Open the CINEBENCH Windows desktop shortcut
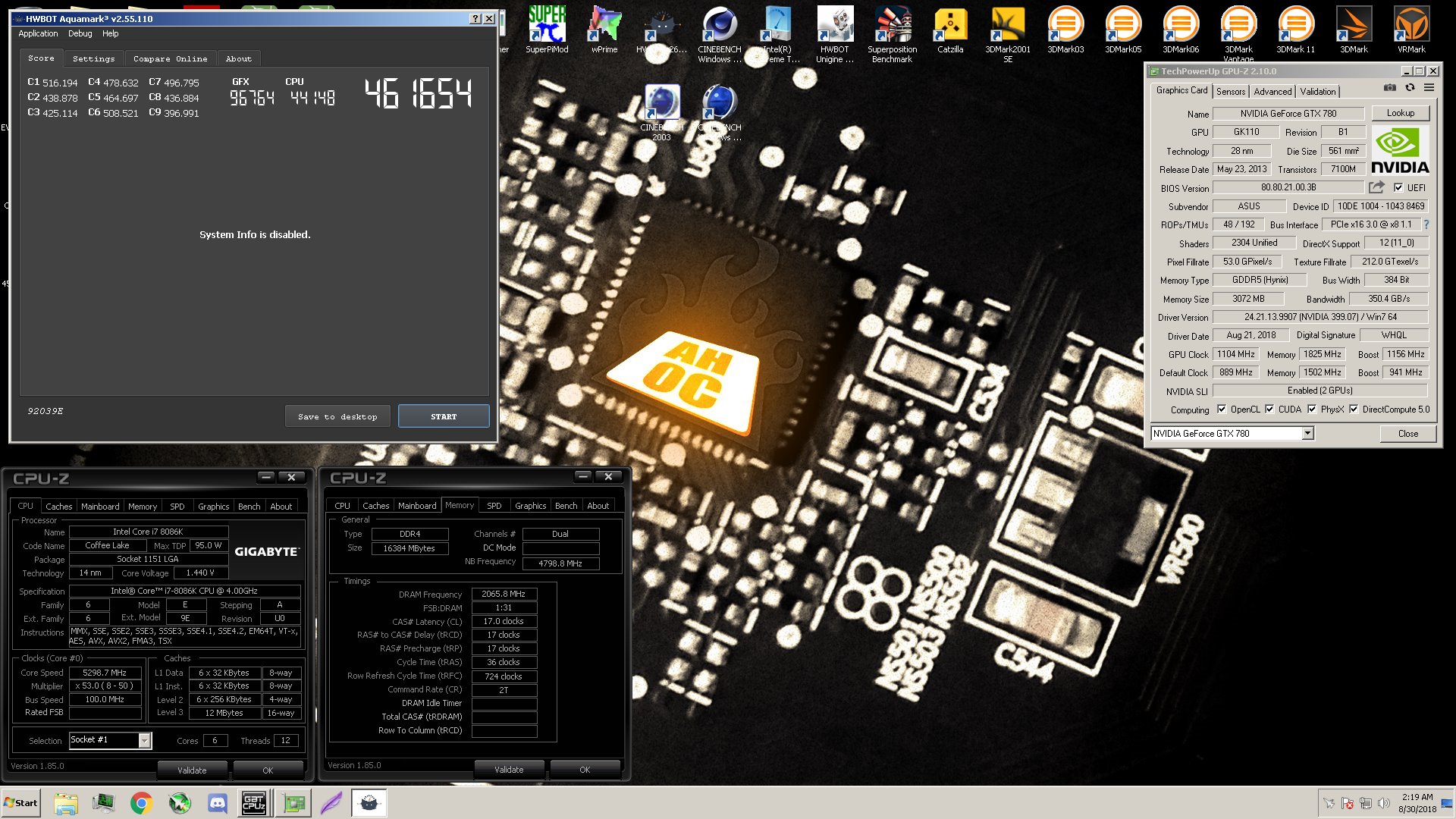 coord(720,34)
